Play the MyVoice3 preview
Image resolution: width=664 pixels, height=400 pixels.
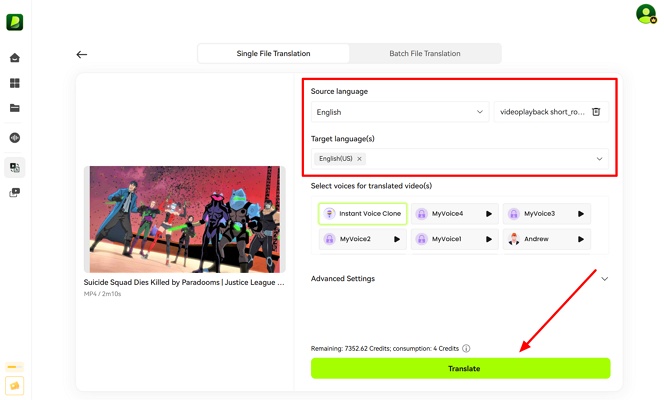pos(581,214)
